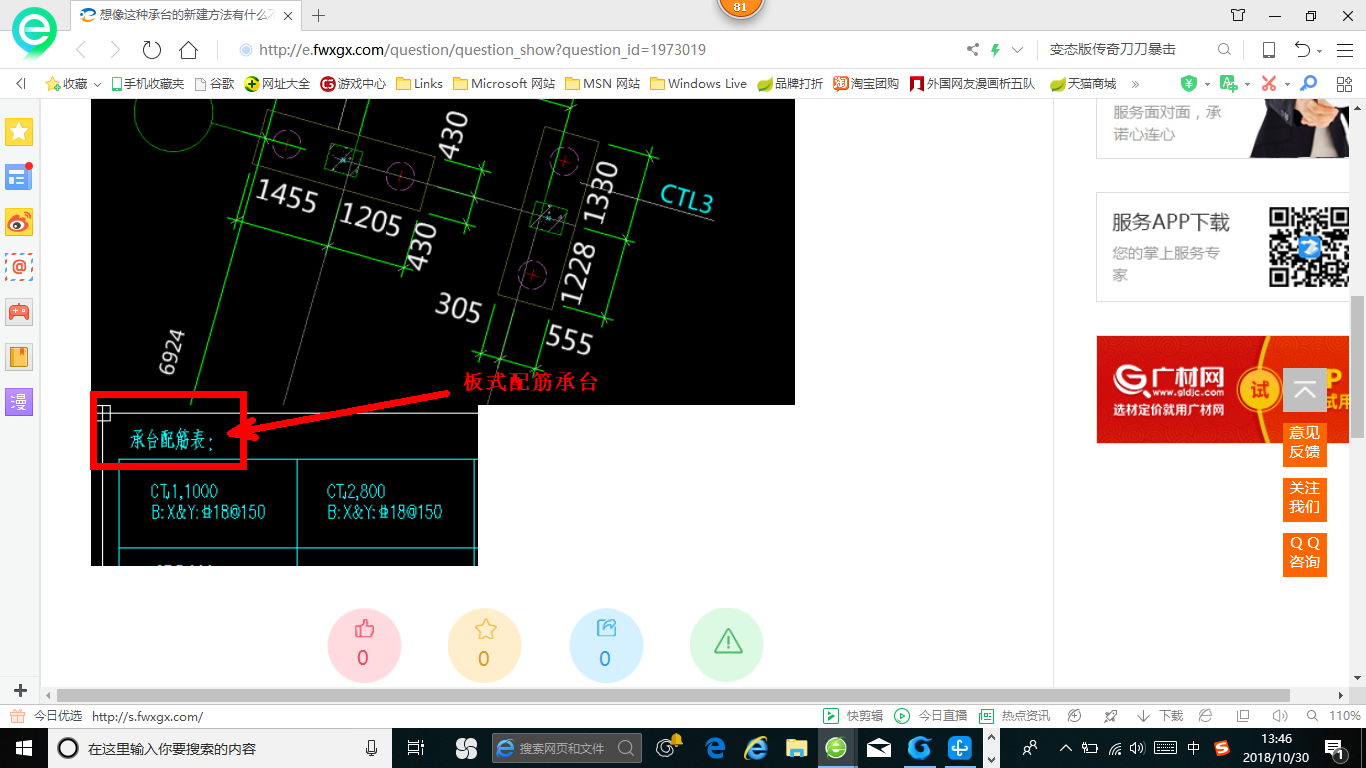Click the blue share count button
Viewport: 1366px width, 768px height.
pos(606,645)
